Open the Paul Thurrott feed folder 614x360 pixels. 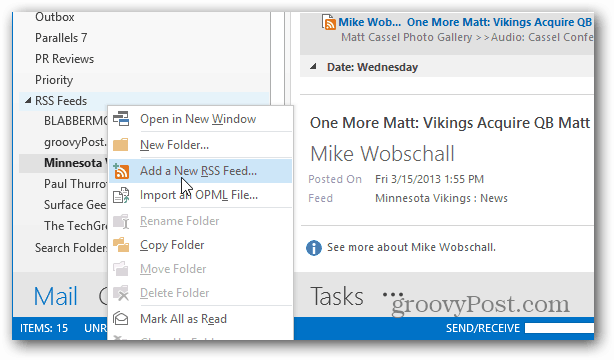[76, 184]
